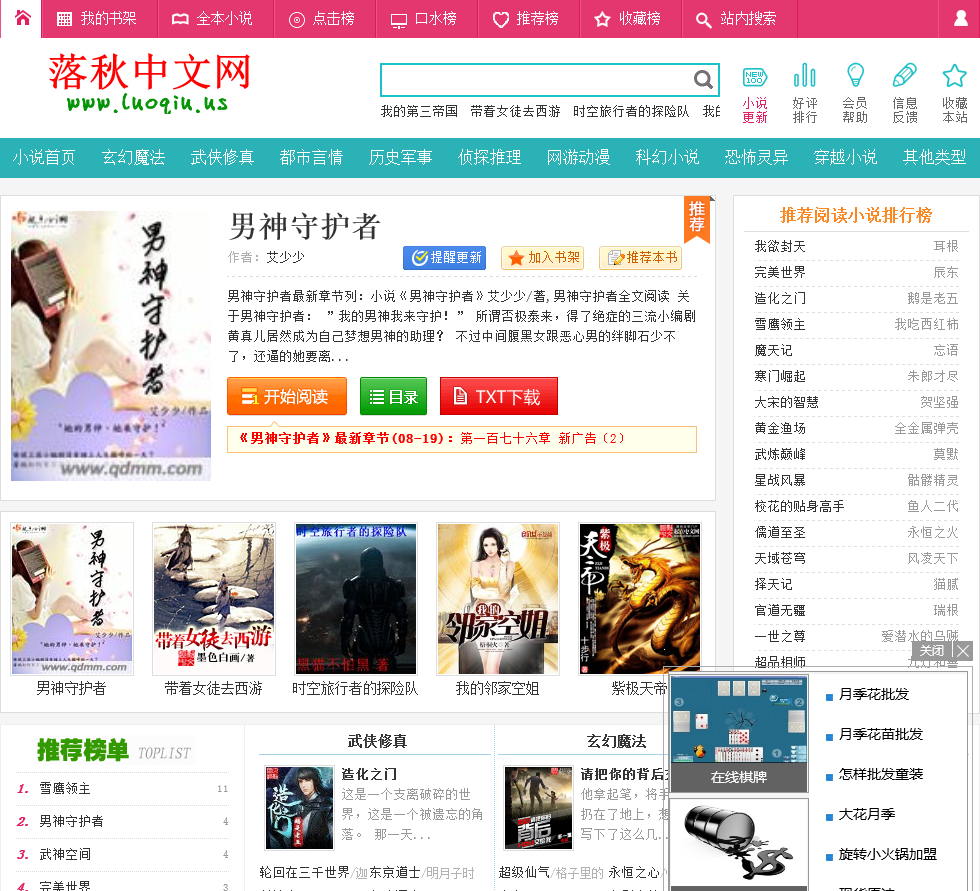980x891 pixels.
Task: Click 月季花批发 ad link
Action: pyautogui.click(x=874, y=694)
